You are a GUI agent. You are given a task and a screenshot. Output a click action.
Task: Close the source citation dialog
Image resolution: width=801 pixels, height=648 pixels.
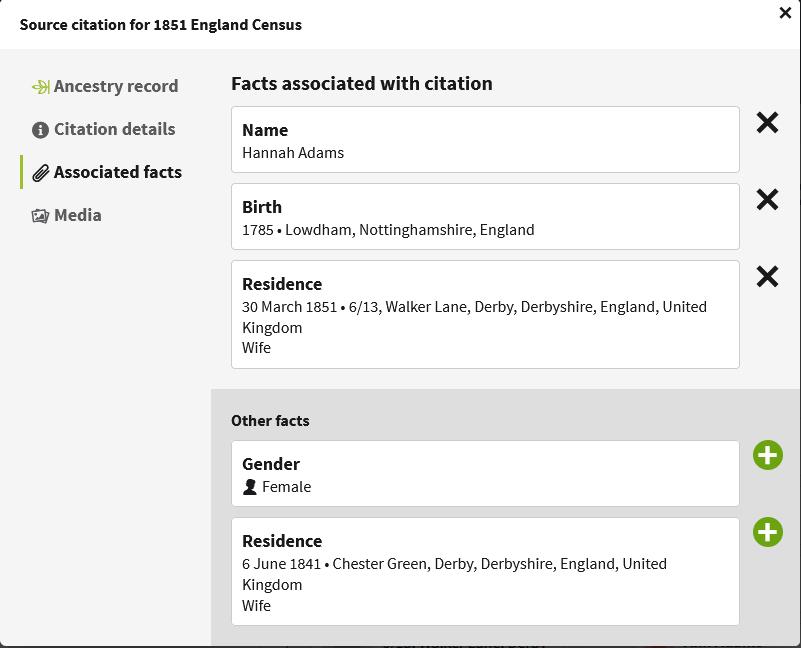pos(785,13)
